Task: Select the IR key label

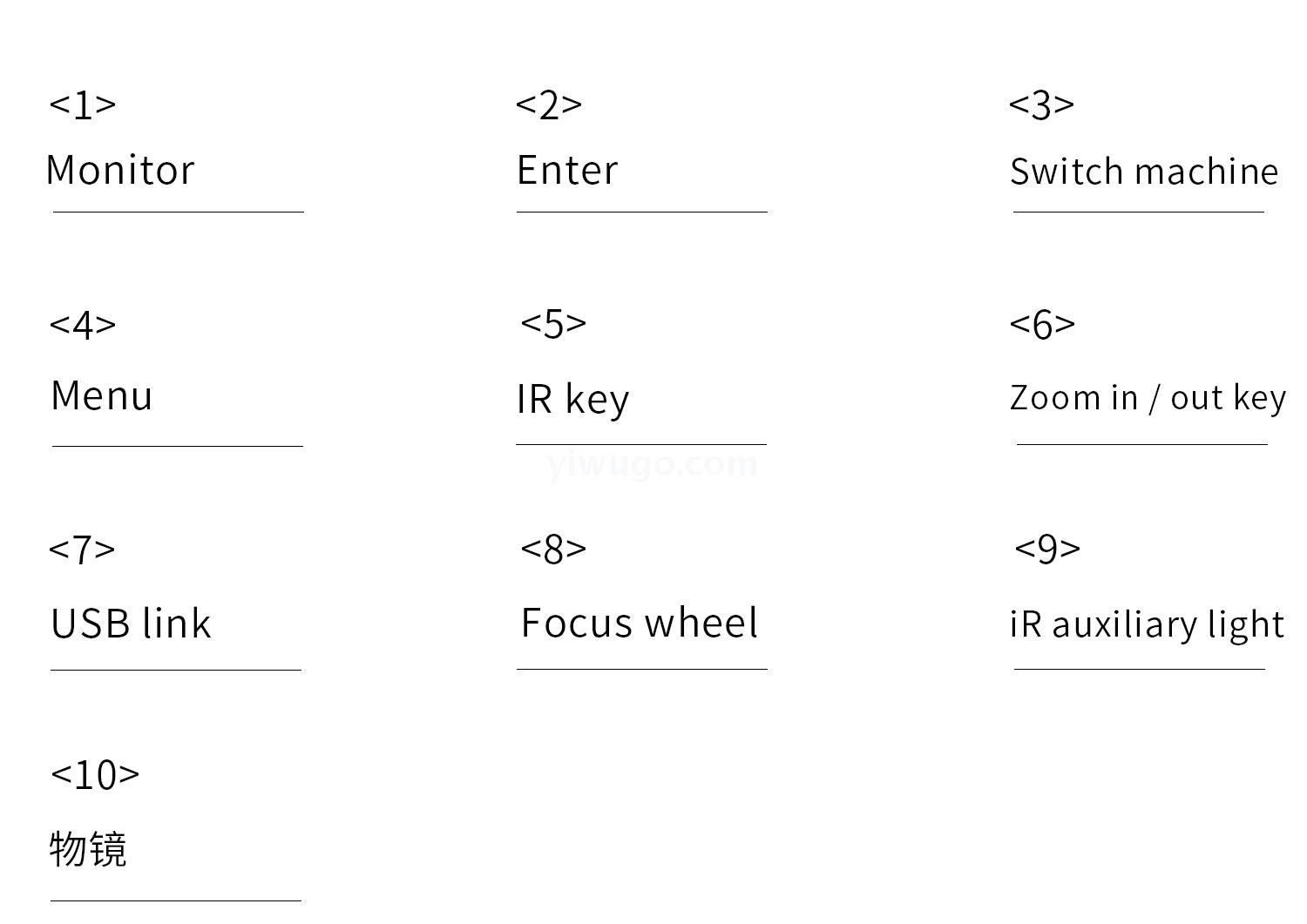Action: (x=572, y=399)
